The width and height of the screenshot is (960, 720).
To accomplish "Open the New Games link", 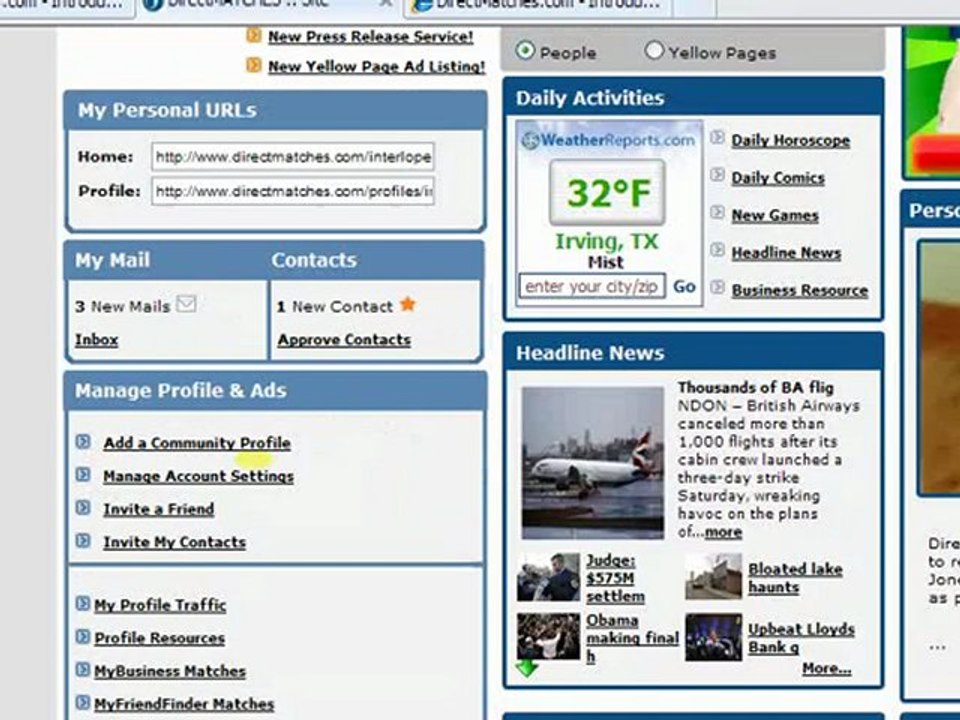I will (x=775, y=216).
